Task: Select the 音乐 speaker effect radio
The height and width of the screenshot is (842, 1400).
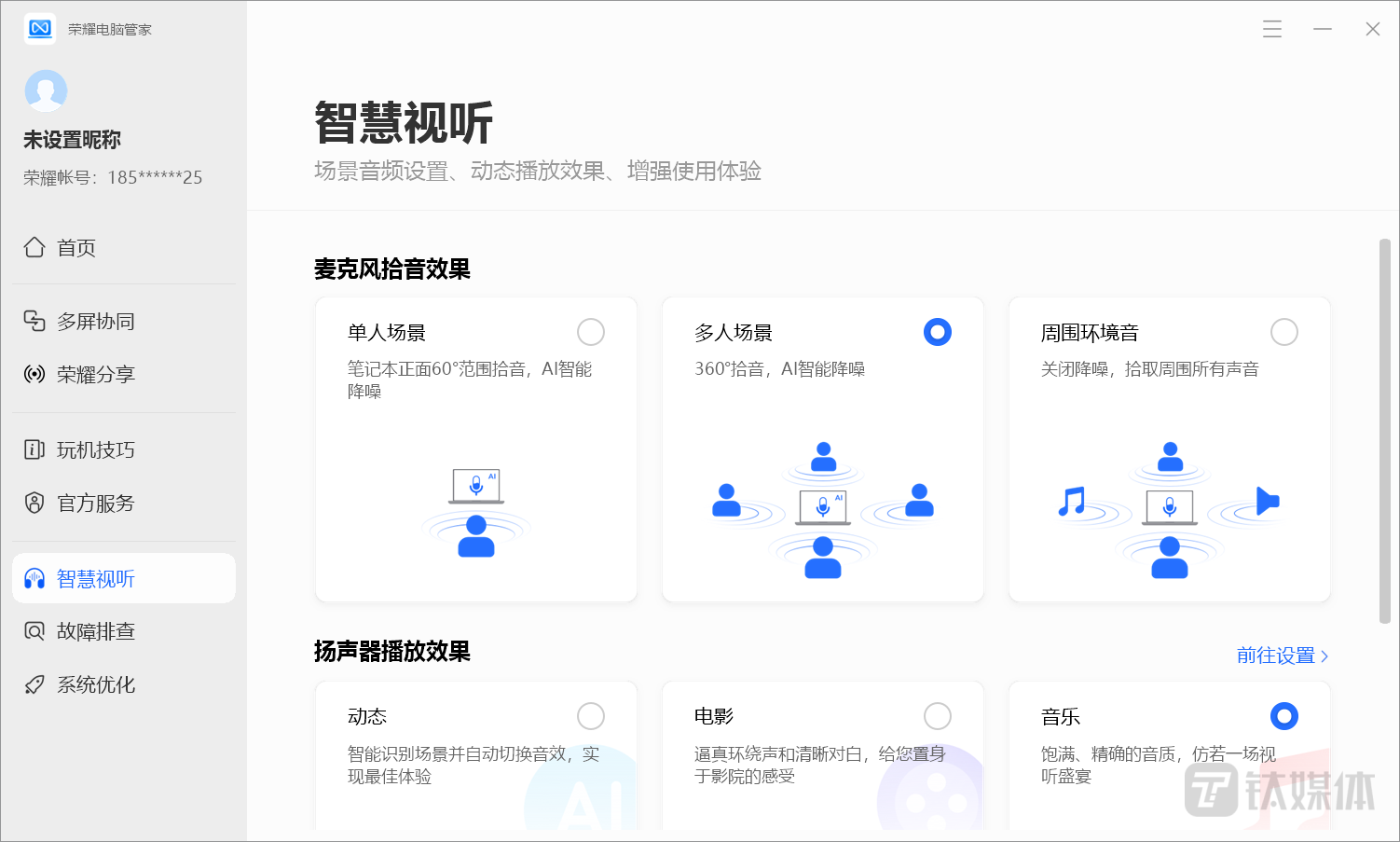Action: [x=1284, y=716]
